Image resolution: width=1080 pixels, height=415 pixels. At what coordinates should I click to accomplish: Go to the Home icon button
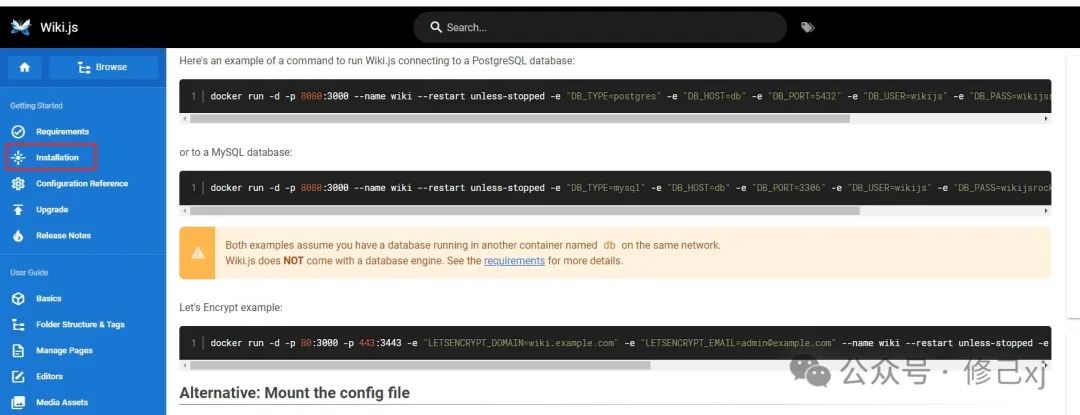coord(25,67)
